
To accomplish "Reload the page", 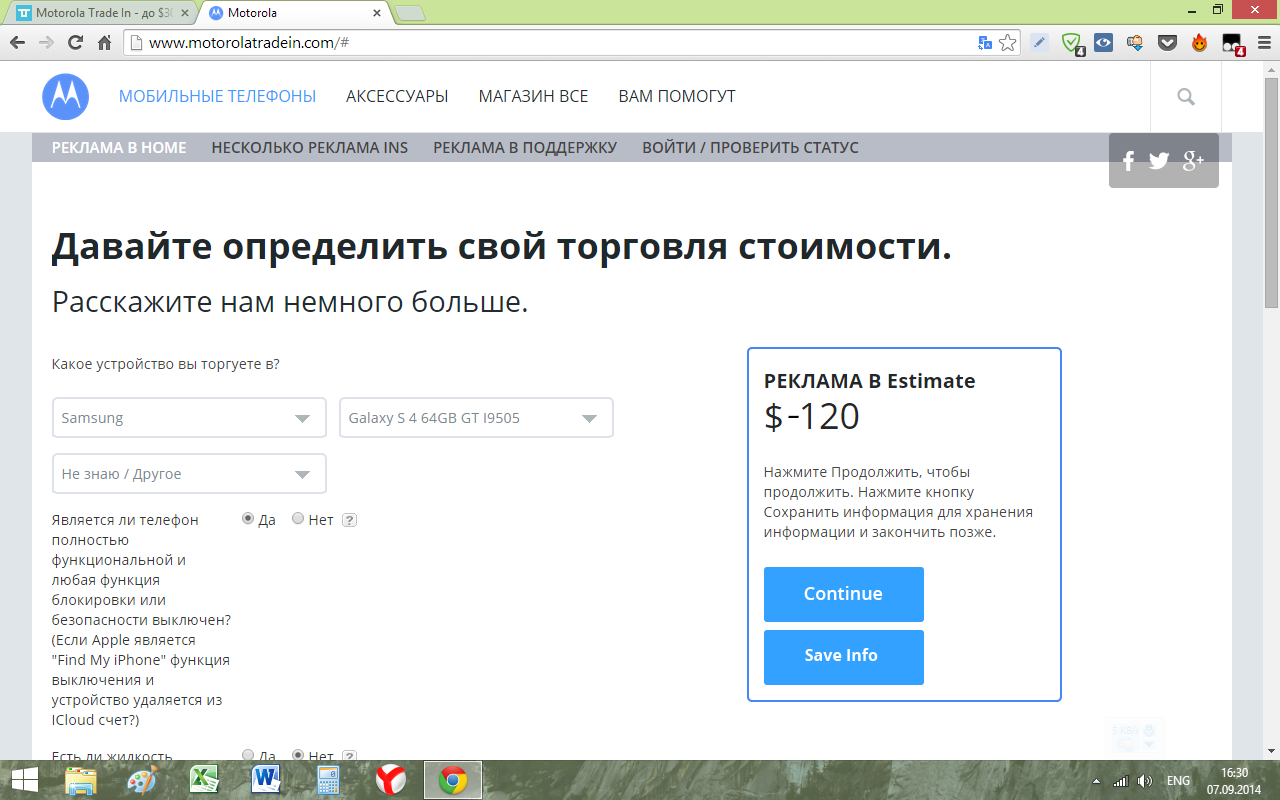I will pos(75,43).
